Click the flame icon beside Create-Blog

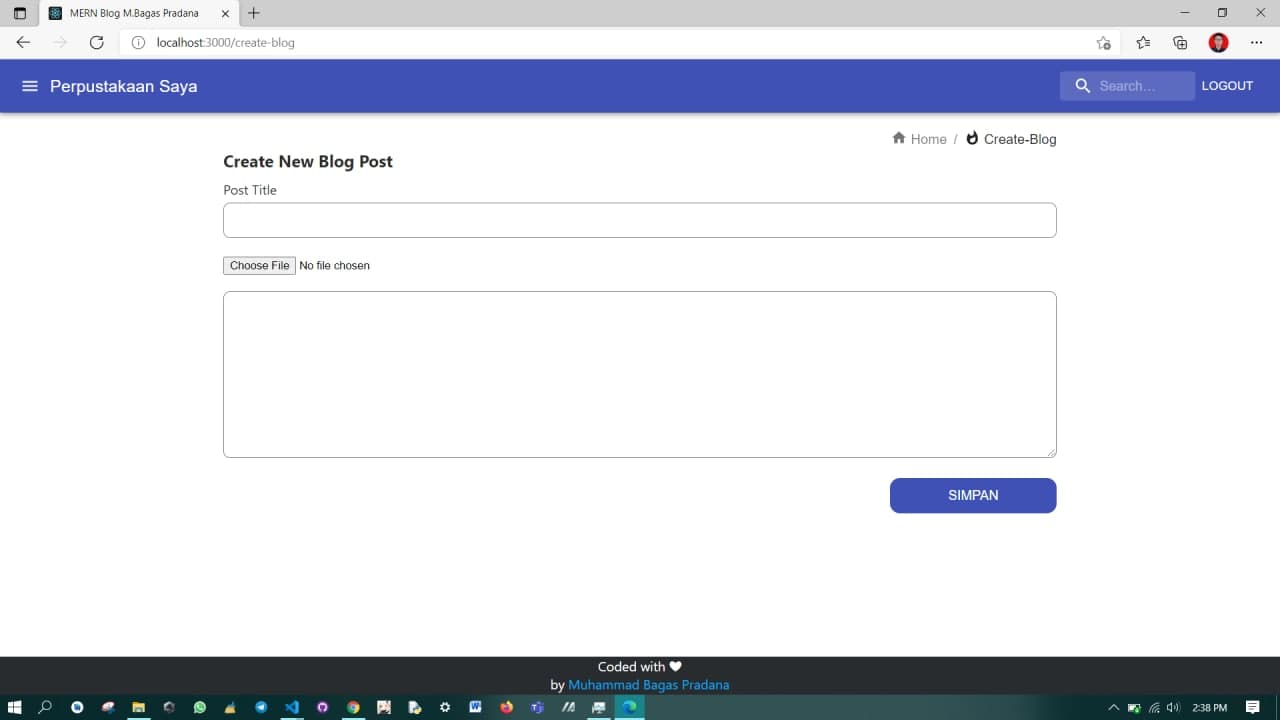[972, 138]
